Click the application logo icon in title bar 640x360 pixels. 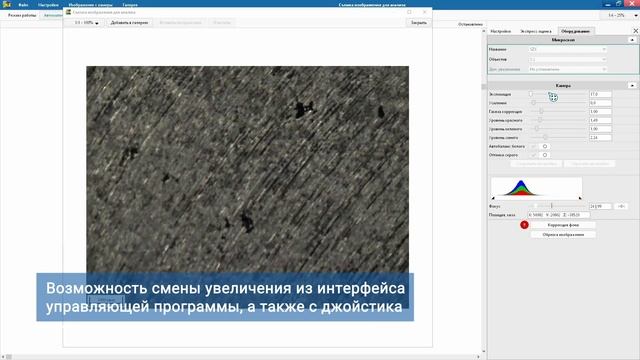coord(6,4)
